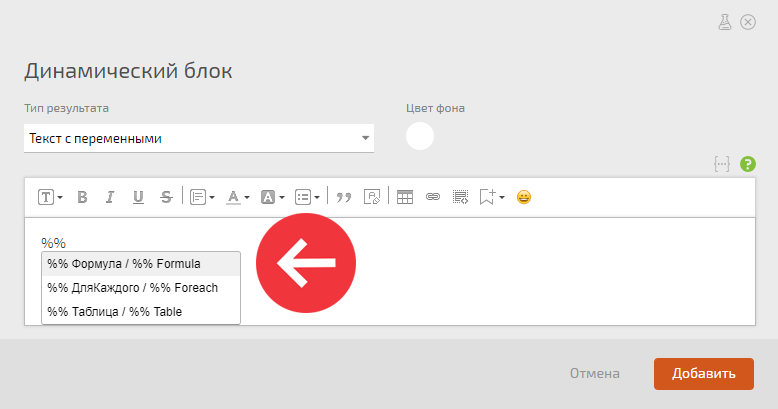Open the text background color dropdown

point(272,197)
